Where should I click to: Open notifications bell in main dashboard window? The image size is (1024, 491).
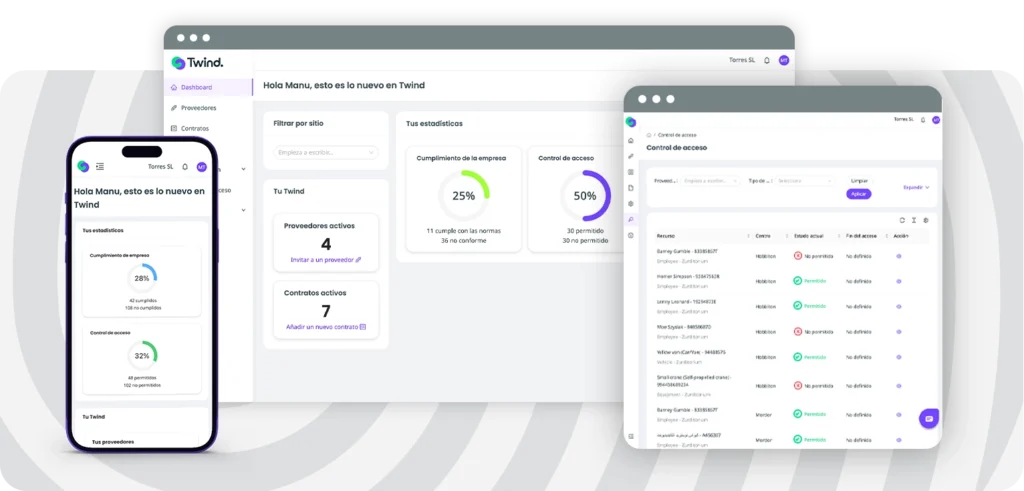[x=767, y=60]
